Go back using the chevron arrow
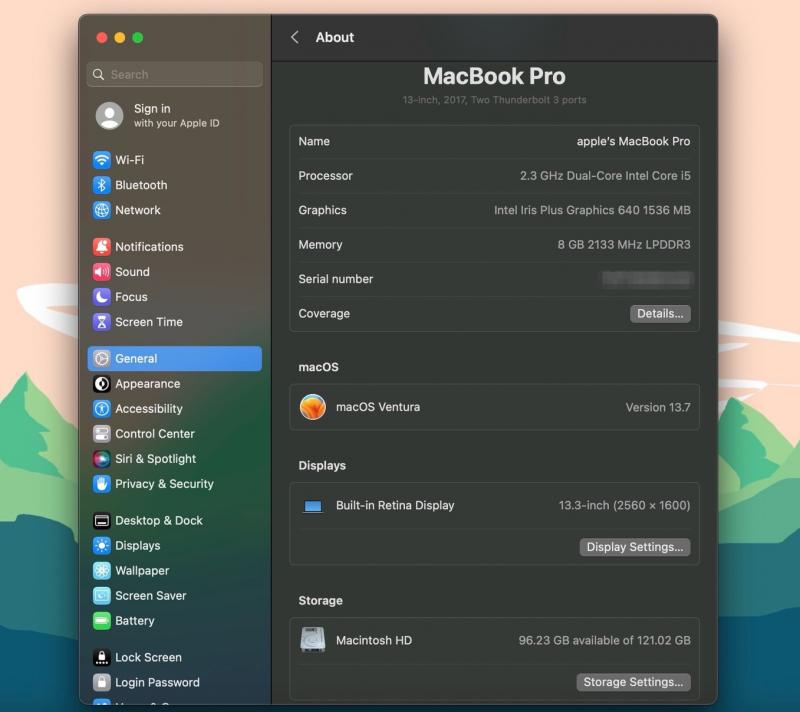 pos(295,37)
